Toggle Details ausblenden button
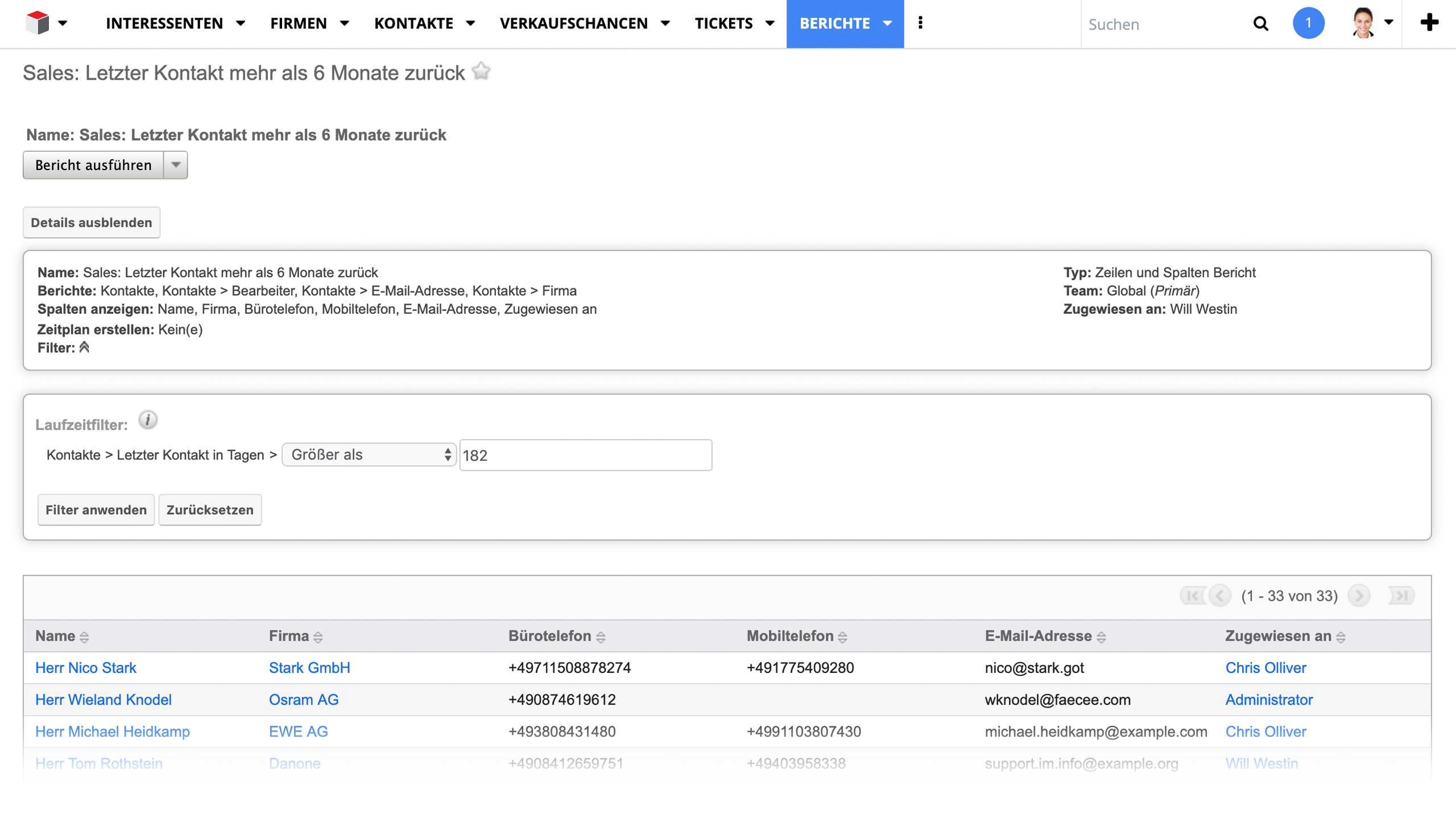The width and height of the screenshot is (1456, 819). click(92, 222)
